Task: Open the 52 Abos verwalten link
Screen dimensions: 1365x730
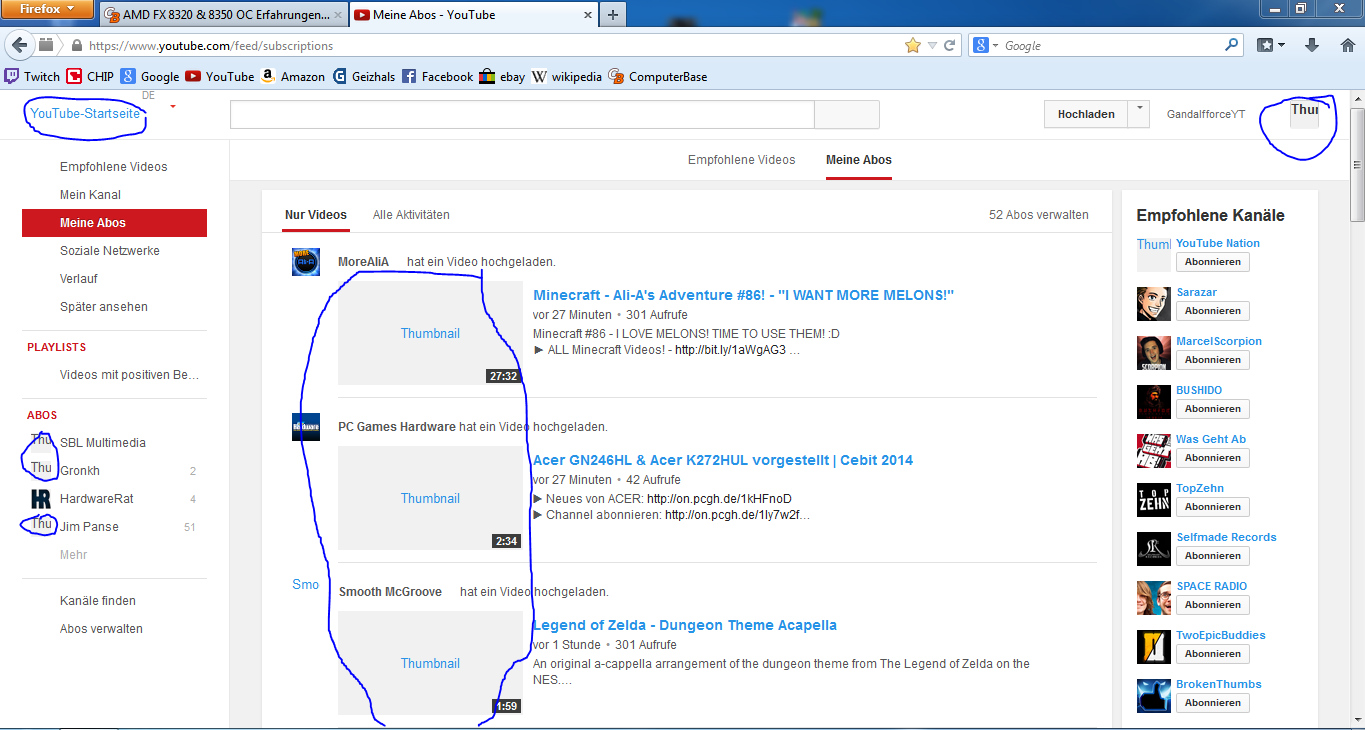Action: pyautogui.click(x=1039, y=215)
